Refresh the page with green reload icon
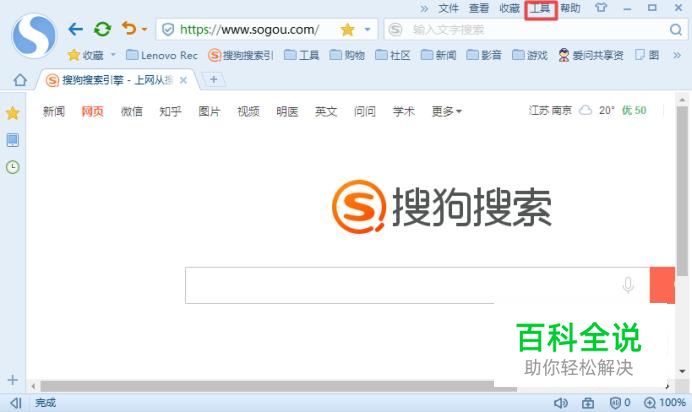Screen dimensions: 692x412 tap(102, 30)
